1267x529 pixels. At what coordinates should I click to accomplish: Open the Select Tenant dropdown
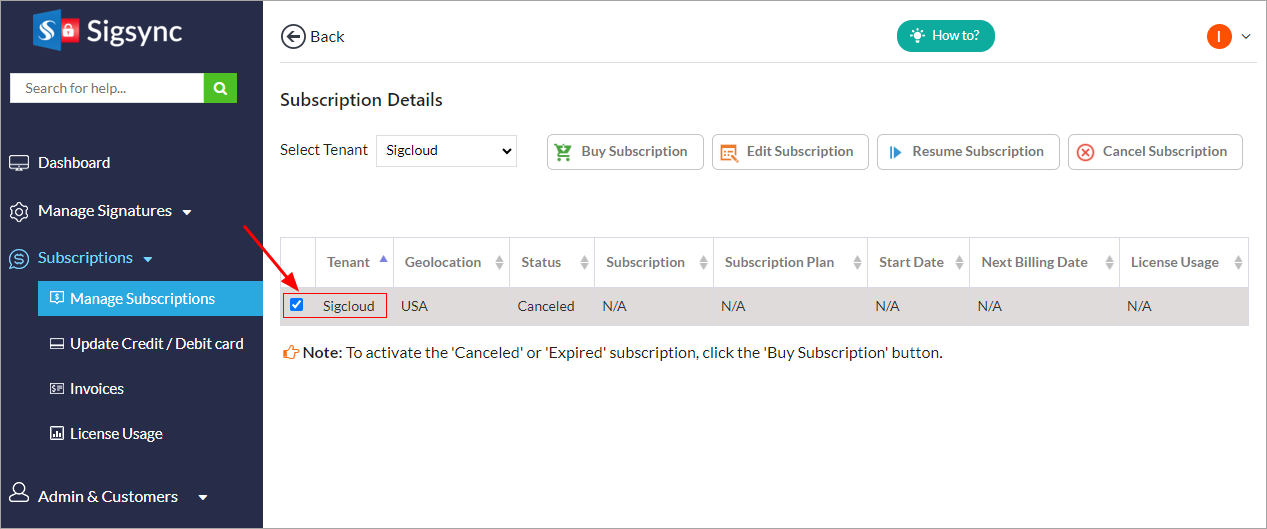tap(446, 151)
